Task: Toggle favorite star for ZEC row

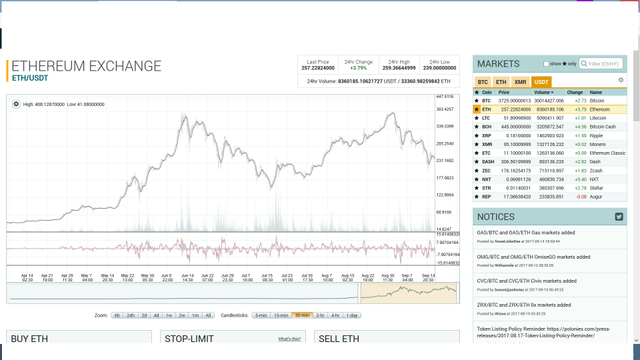Action: (476, 171)
